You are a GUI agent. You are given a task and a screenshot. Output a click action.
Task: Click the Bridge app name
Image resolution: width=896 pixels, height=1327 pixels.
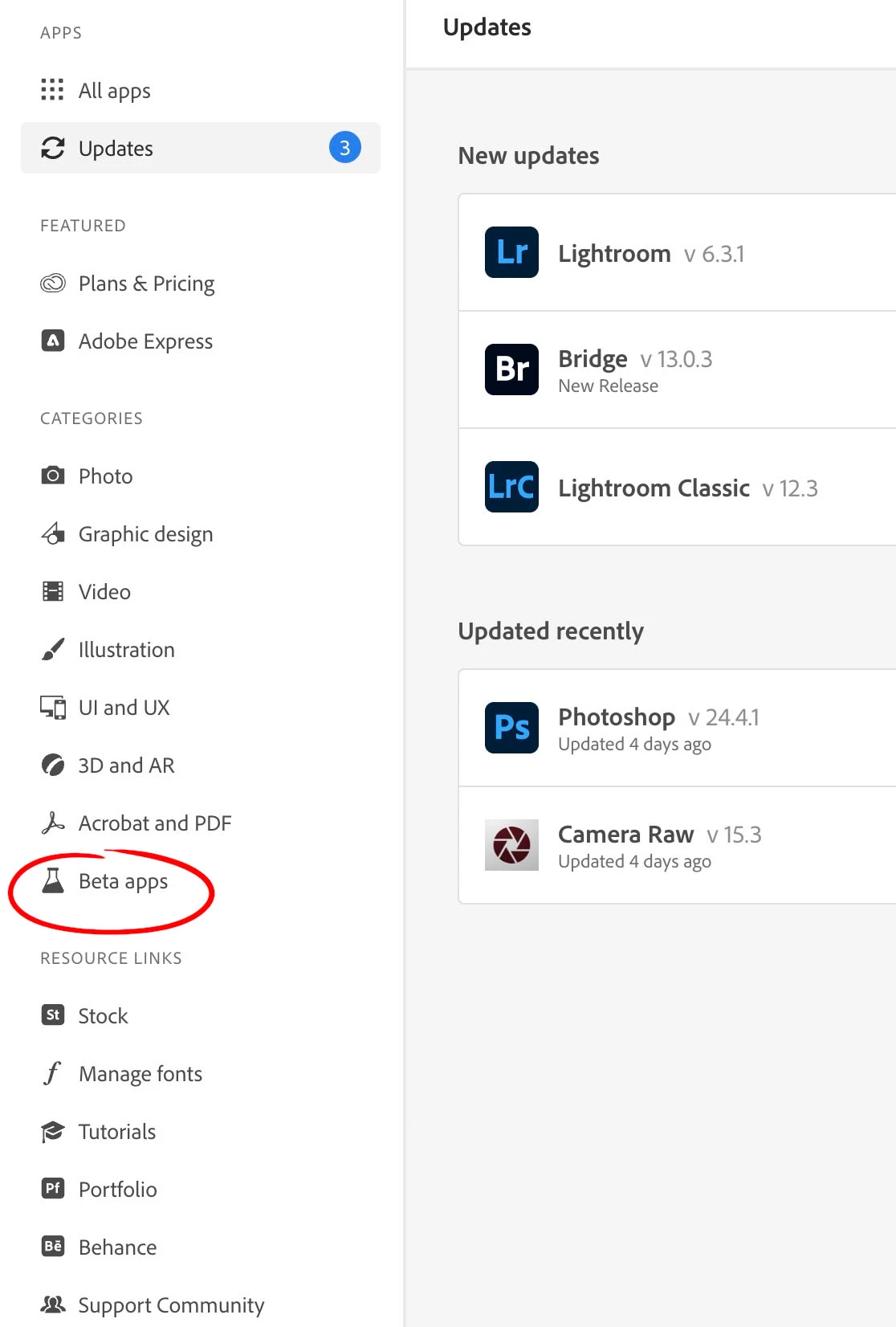coord(593,358)
